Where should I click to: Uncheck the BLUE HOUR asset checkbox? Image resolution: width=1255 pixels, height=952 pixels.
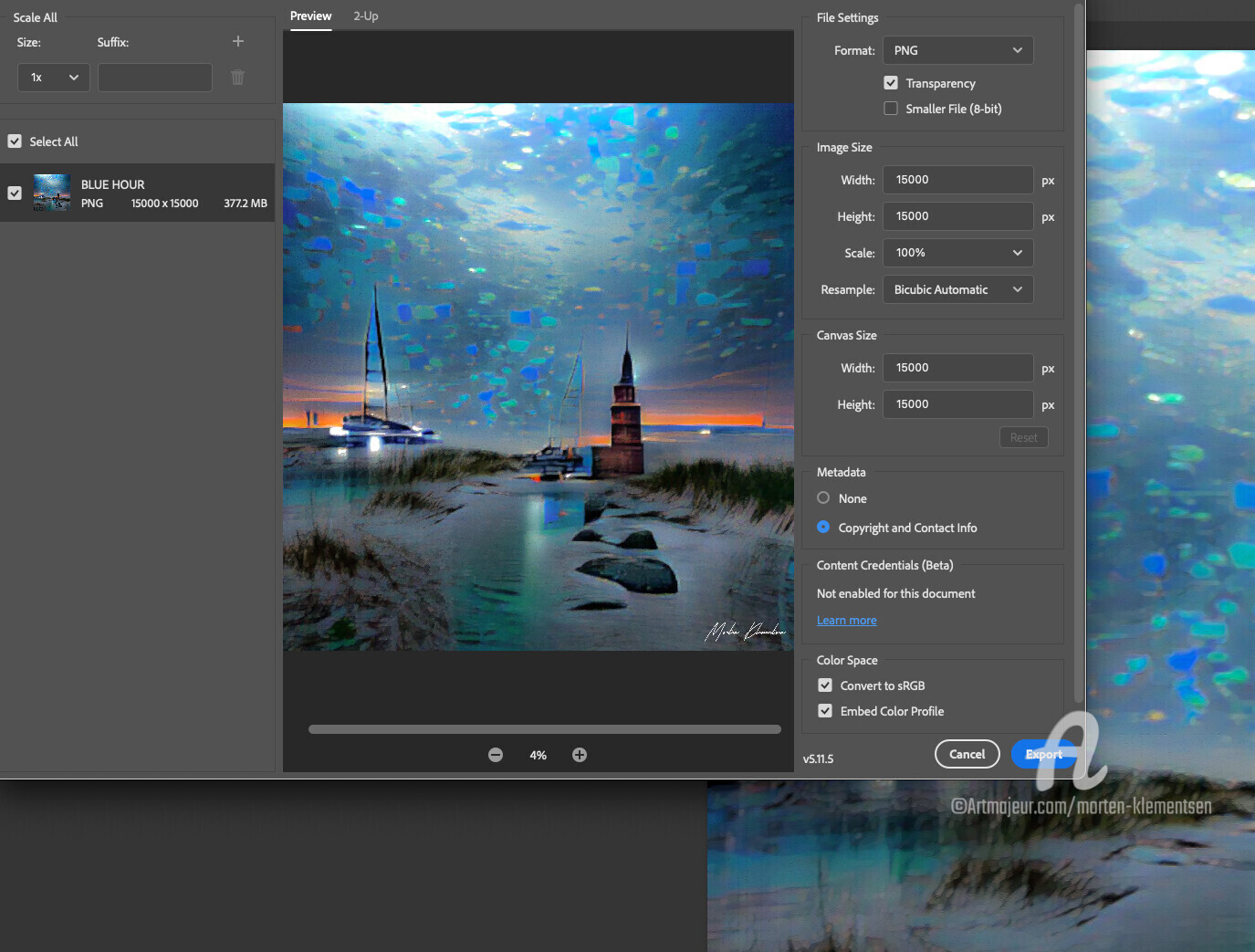click(15, 193)
